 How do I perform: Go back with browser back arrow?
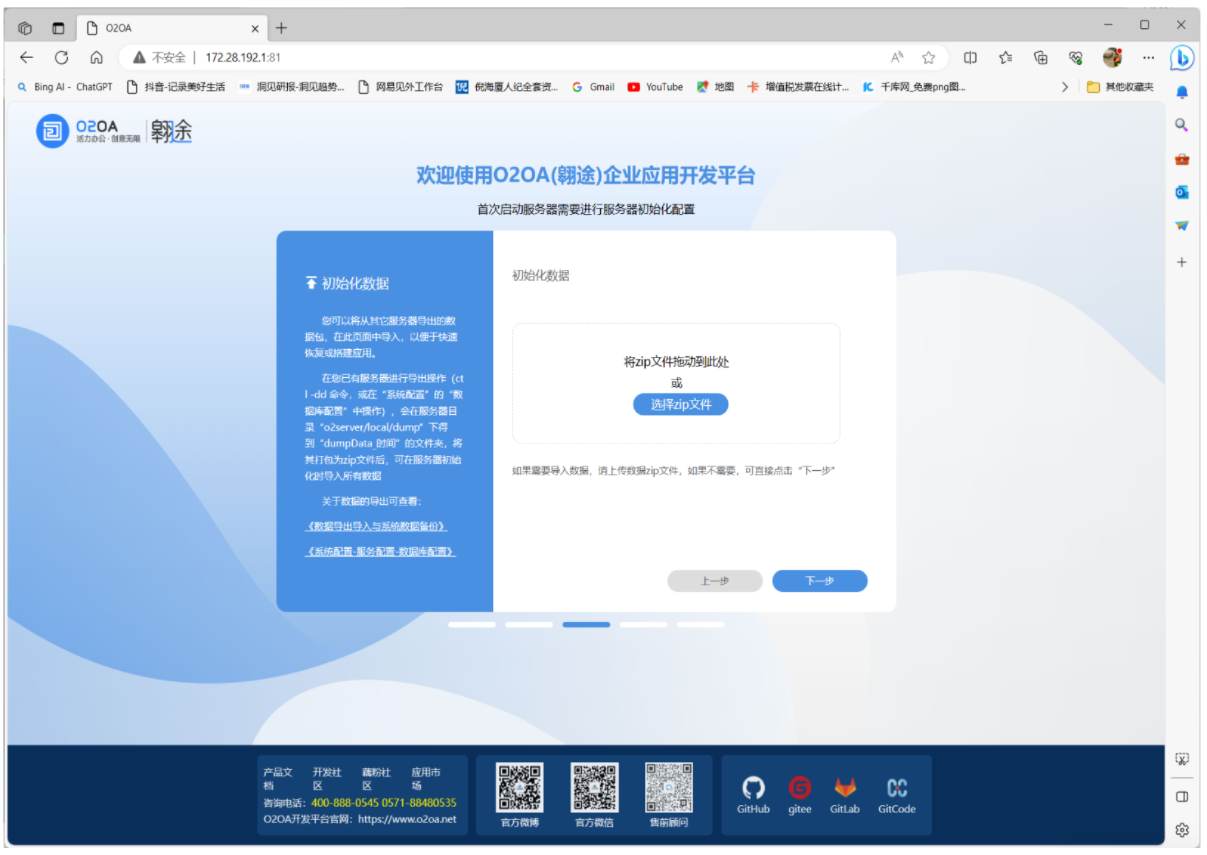pos(27,57)
